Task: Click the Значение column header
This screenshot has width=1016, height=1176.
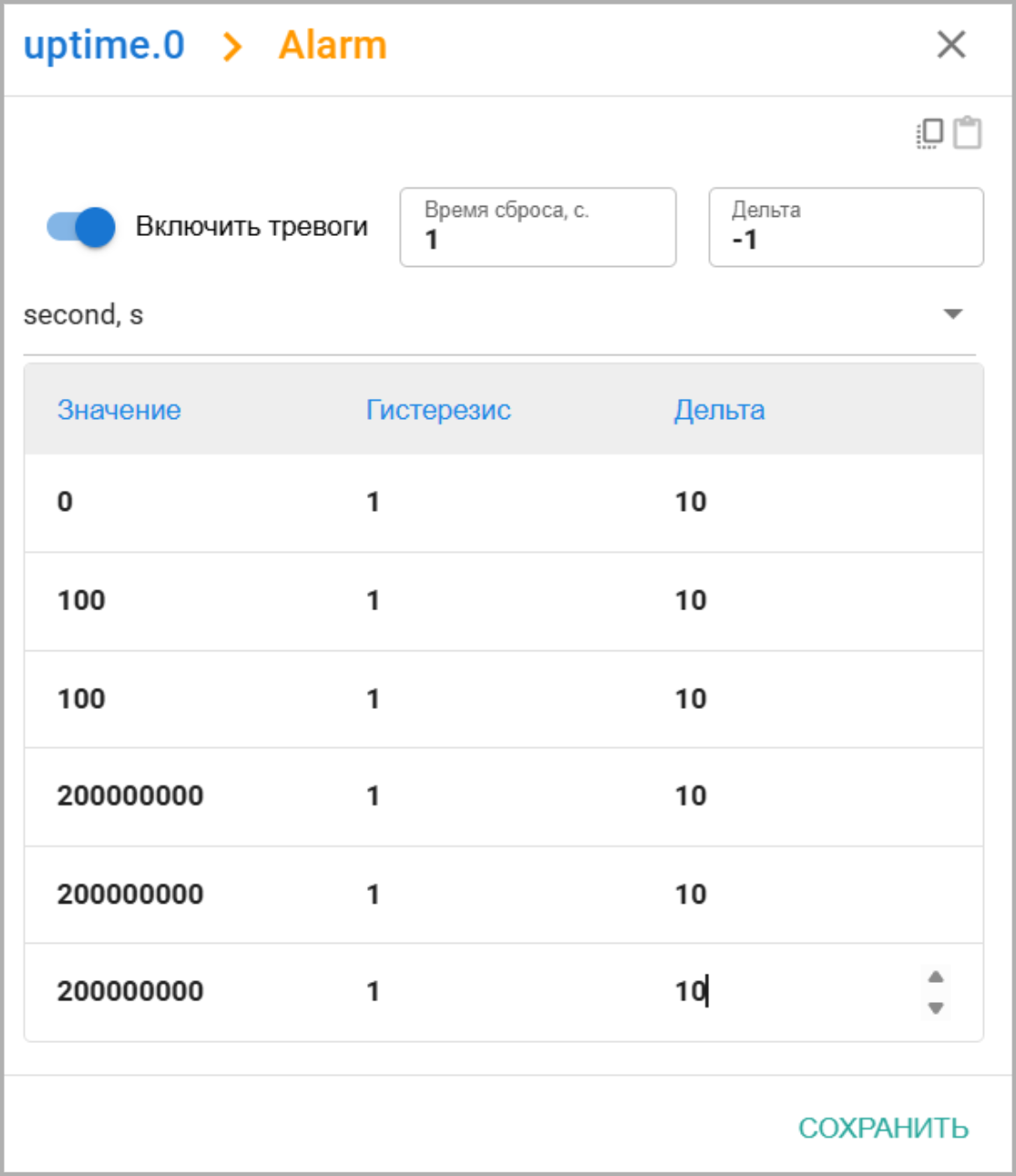Action: pyautogui.click(x=119, y=410)
